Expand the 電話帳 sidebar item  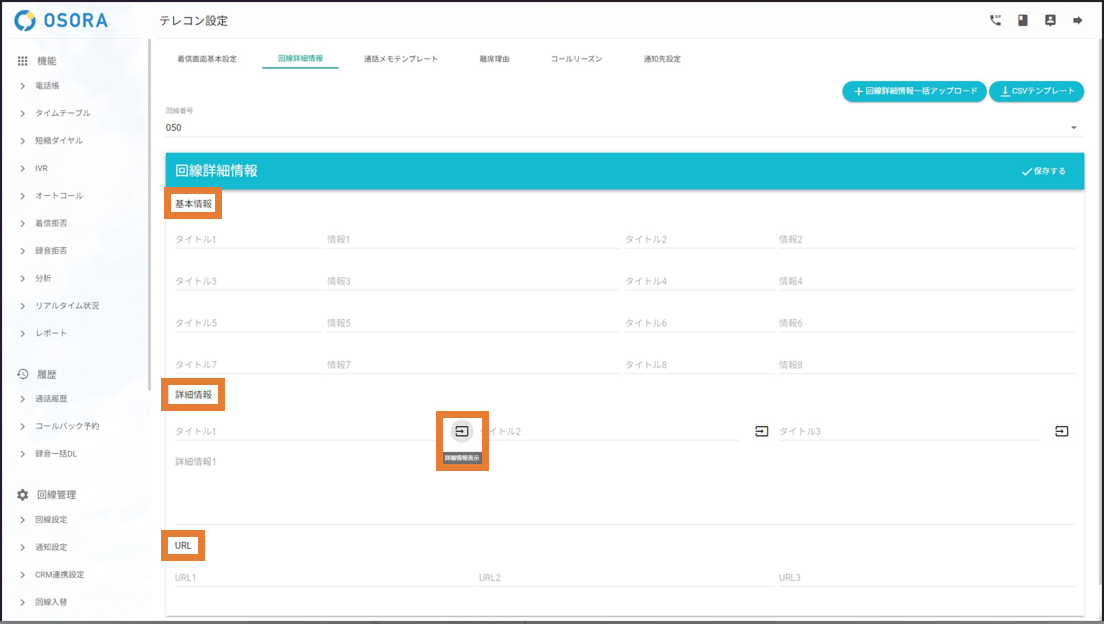[48, 86]
